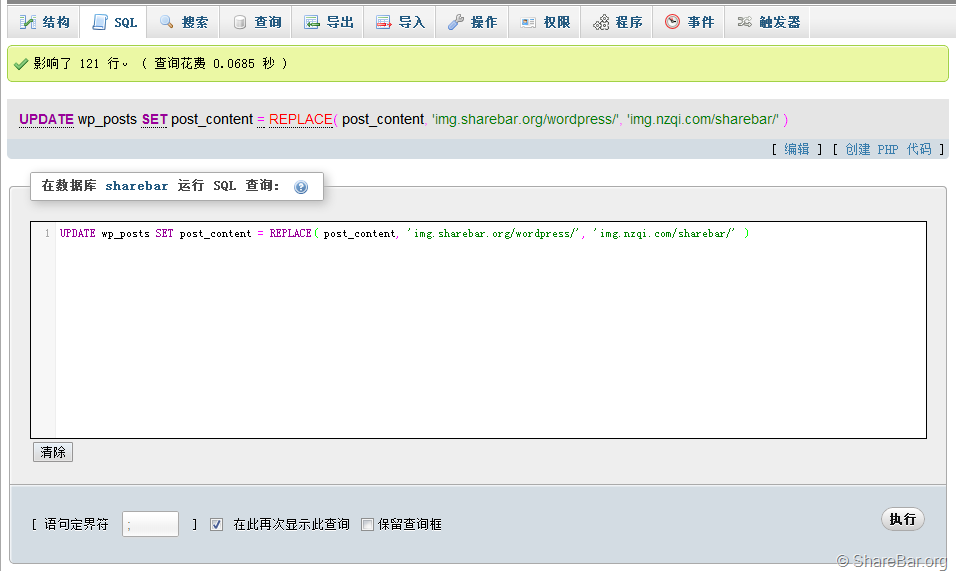Image resolution: width=956 pixels, height=571 pixels.
Task: Click the Query tab database icon
Action: 240,22
